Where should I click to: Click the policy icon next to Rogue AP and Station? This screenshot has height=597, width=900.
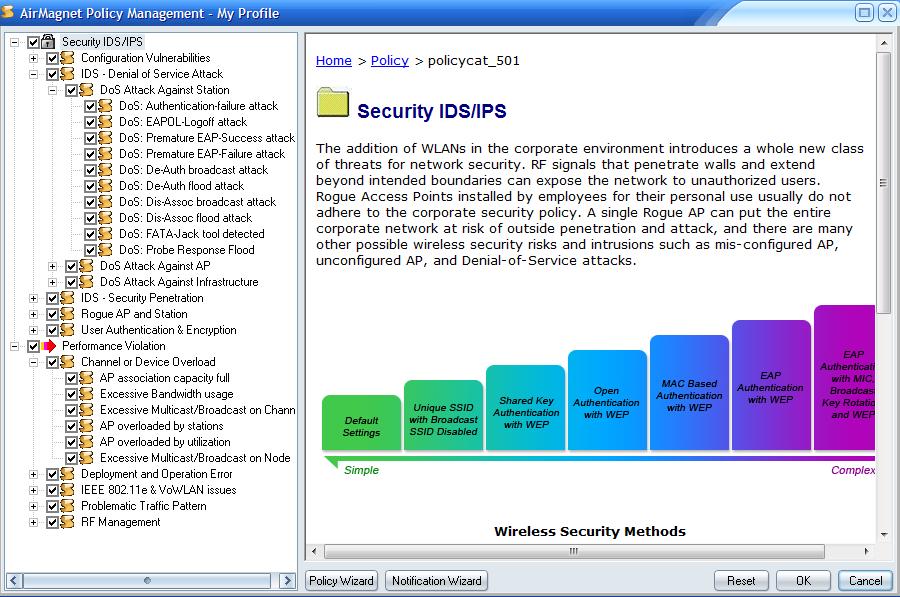click(x=67, y=314)
